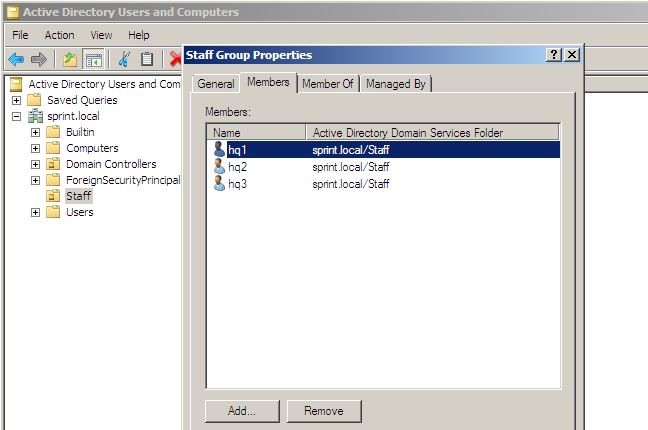Expand the ForeignSecurityPrincipal node
This screenshot has height=430, width=648.
click(x=36, y=180)
